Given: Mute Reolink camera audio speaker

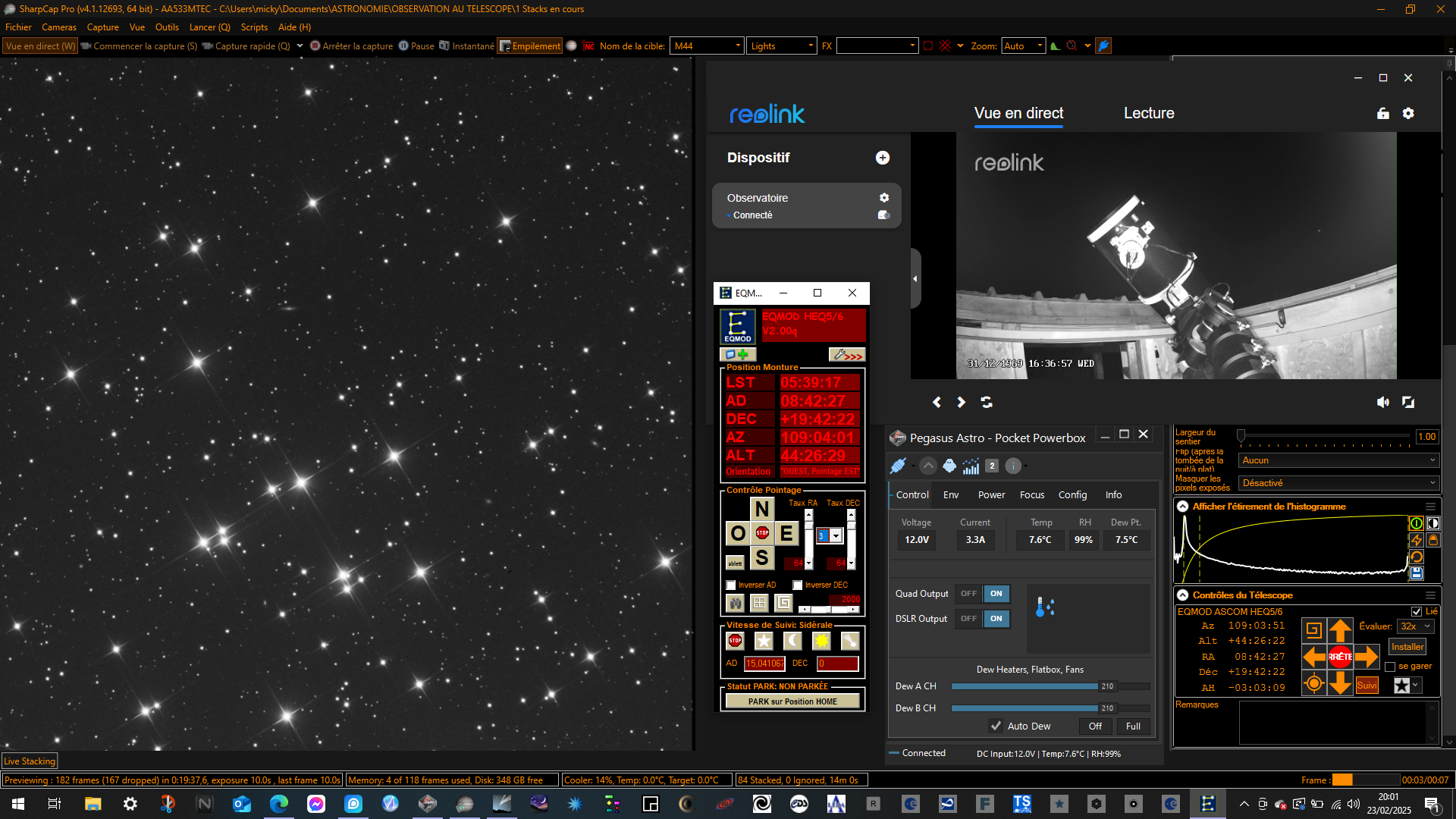Looking at the screenshot, I should point(1383,402).
